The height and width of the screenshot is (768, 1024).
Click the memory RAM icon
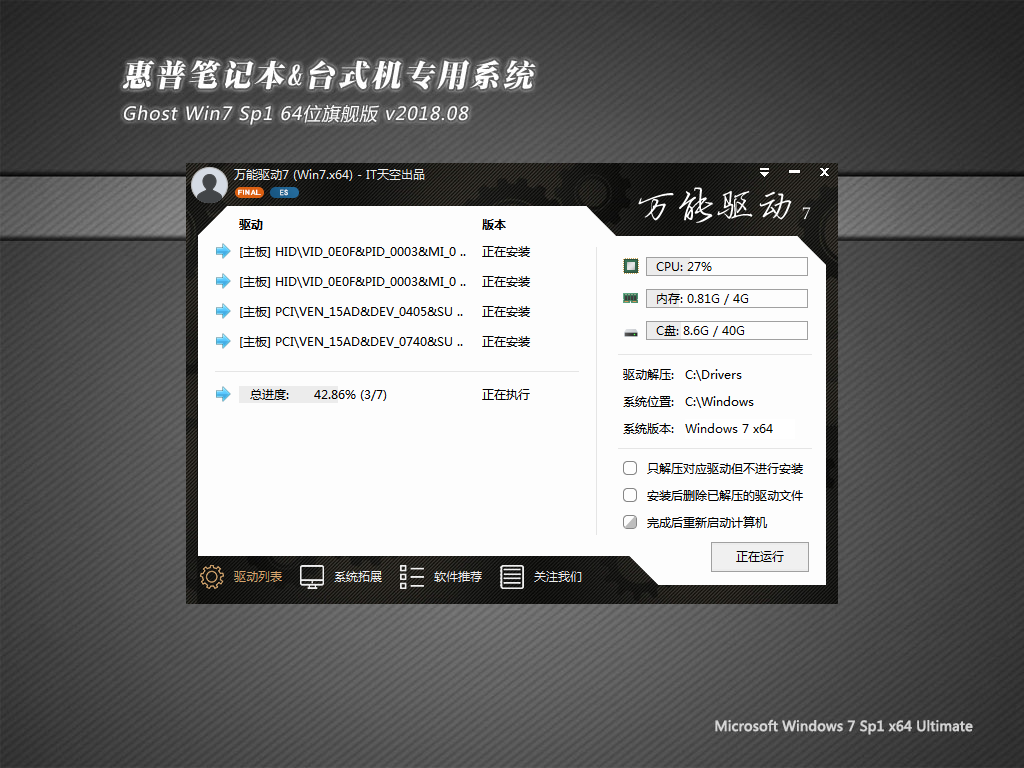631,298
